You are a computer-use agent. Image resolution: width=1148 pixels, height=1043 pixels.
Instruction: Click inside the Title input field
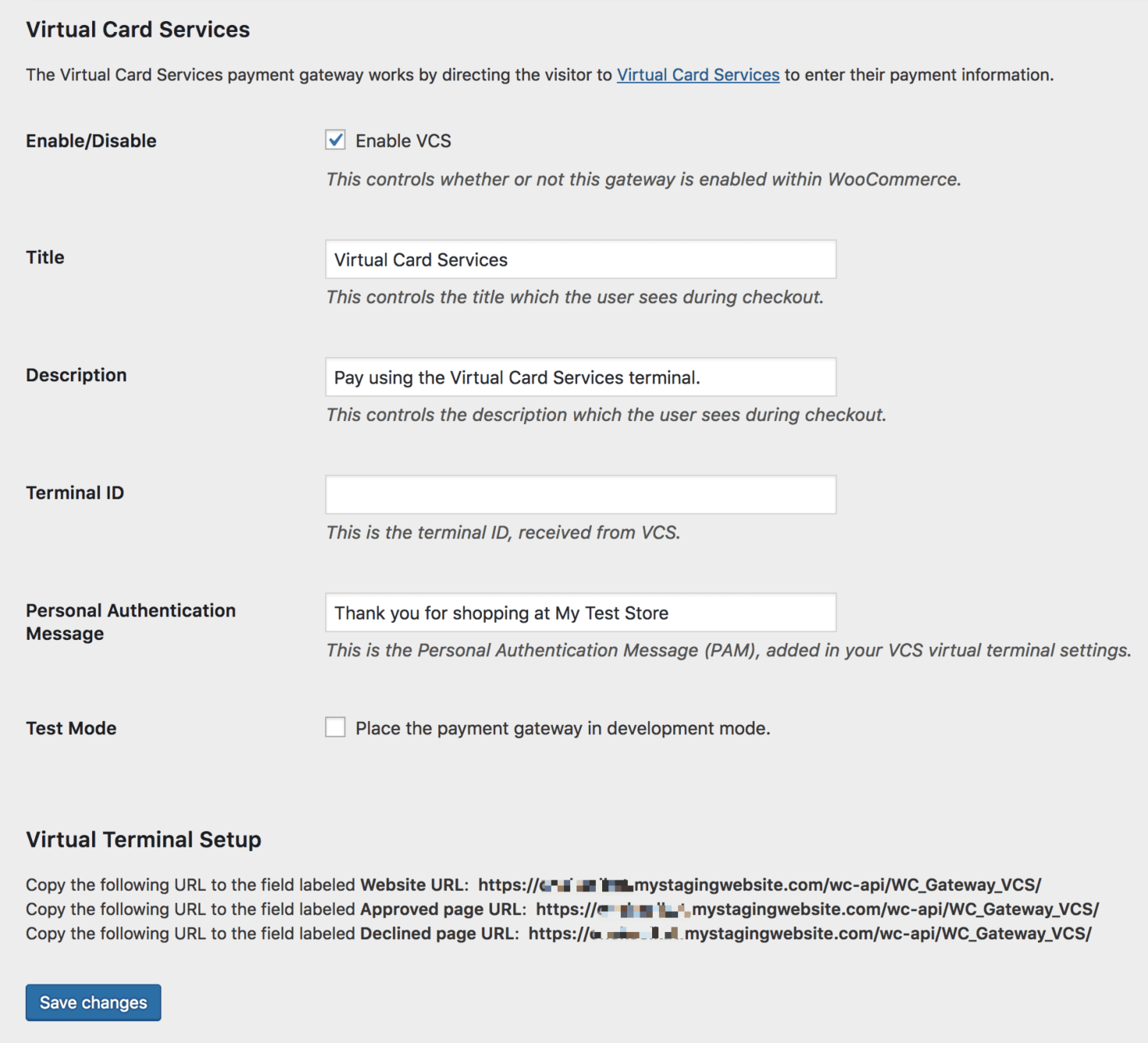[x=579, y=259]
